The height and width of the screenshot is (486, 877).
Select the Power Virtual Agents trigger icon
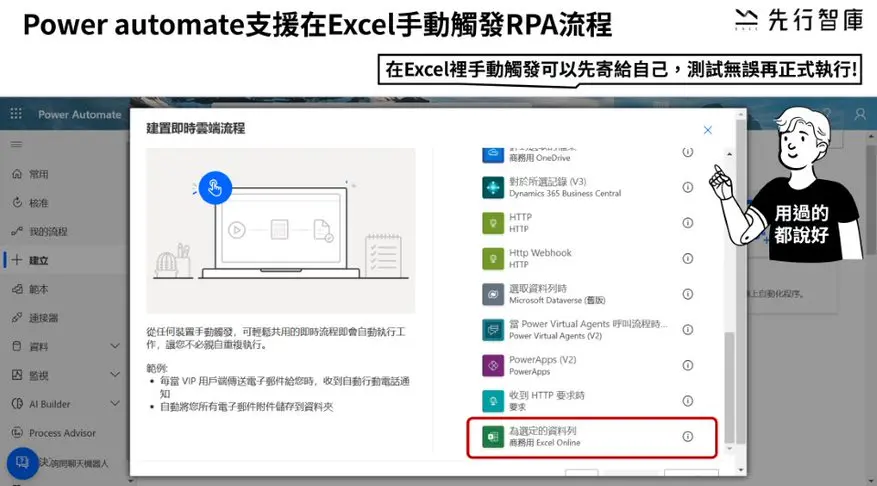click(x=493, y=329)
